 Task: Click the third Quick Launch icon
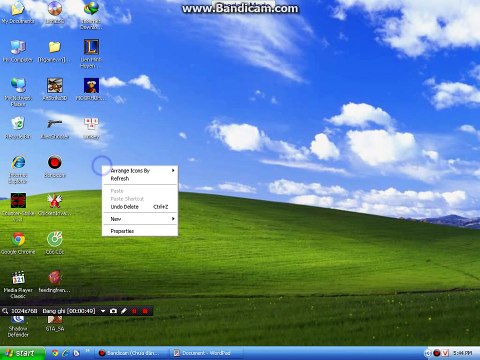(x=76, y=353)
